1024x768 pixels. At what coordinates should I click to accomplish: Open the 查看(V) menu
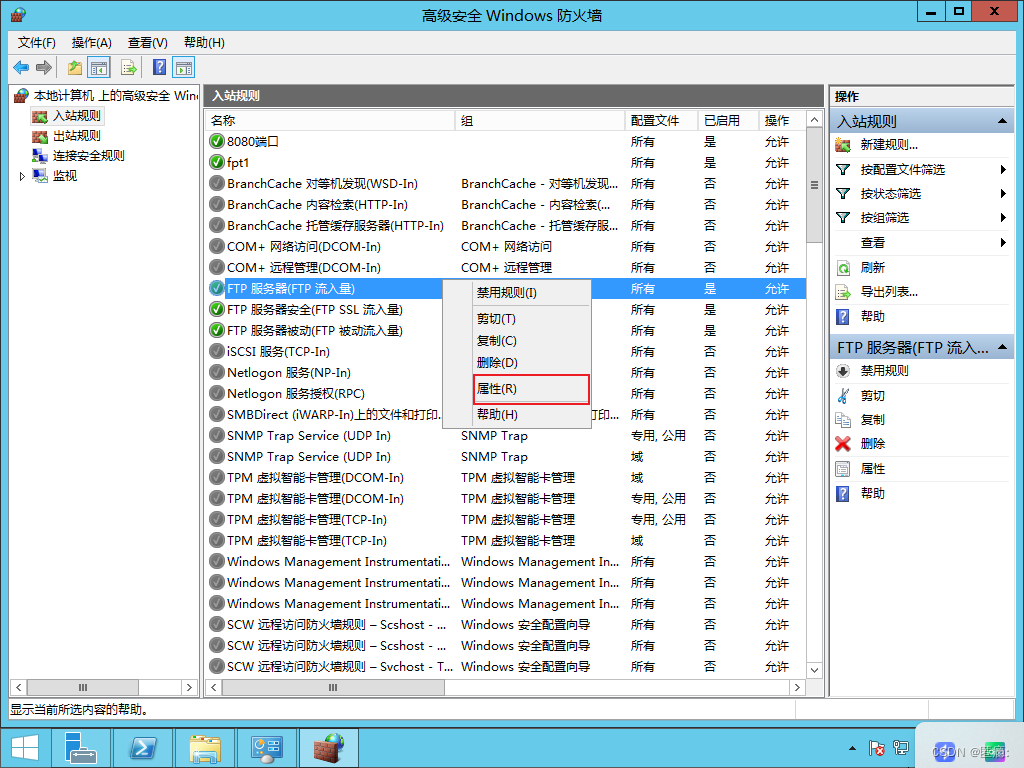click(x=148, y=42)
